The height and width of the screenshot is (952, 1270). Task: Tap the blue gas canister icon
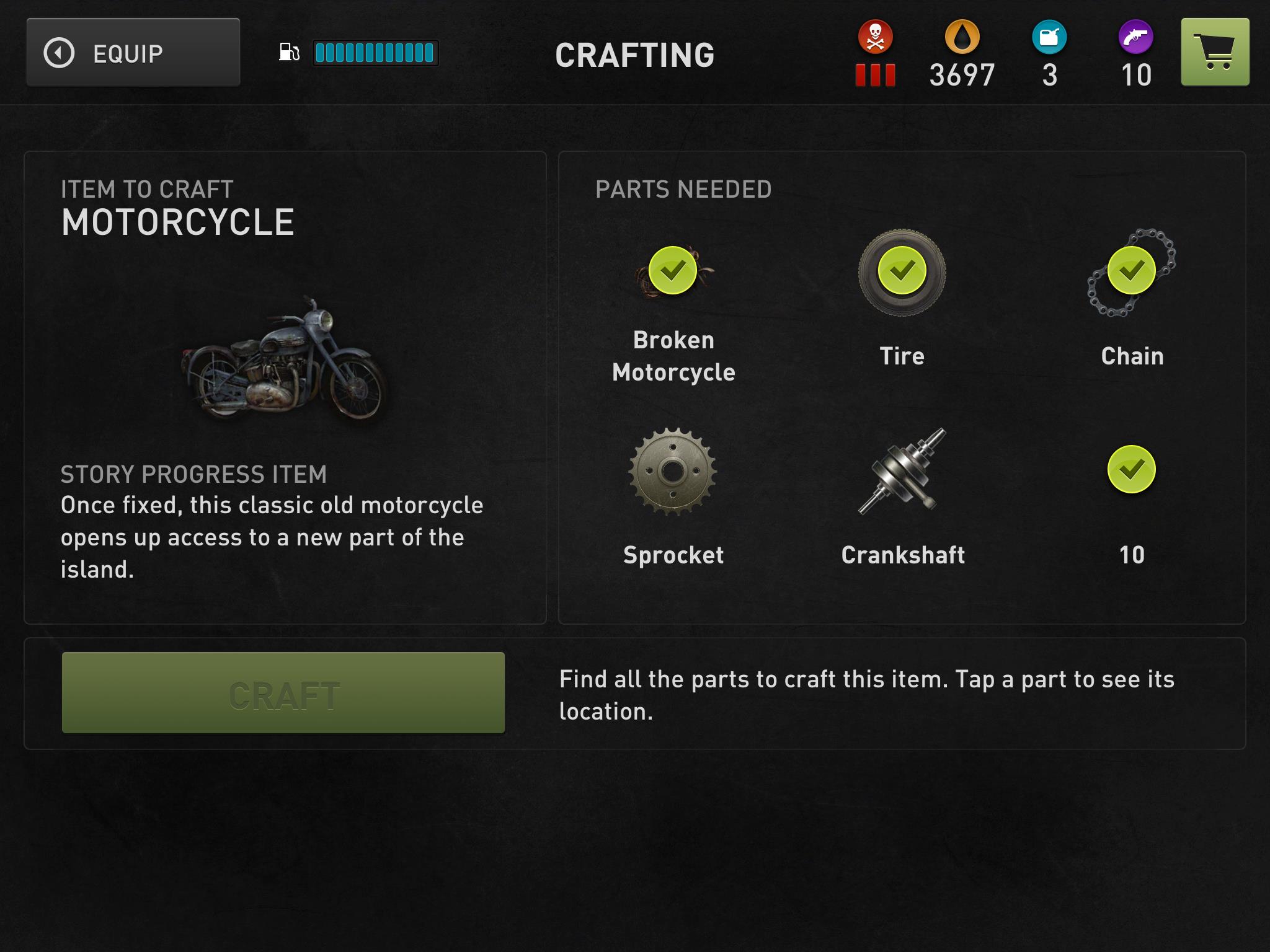click(x=1049, y=37)
